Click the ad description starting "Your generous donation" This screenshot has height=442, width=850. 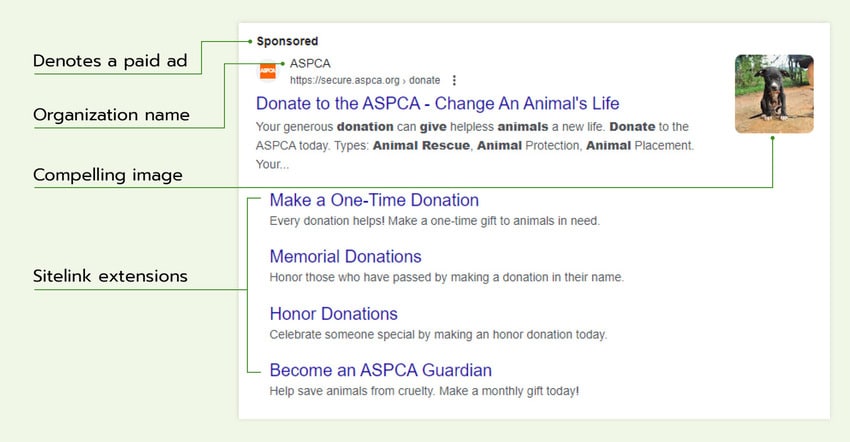tap(472, 137)
